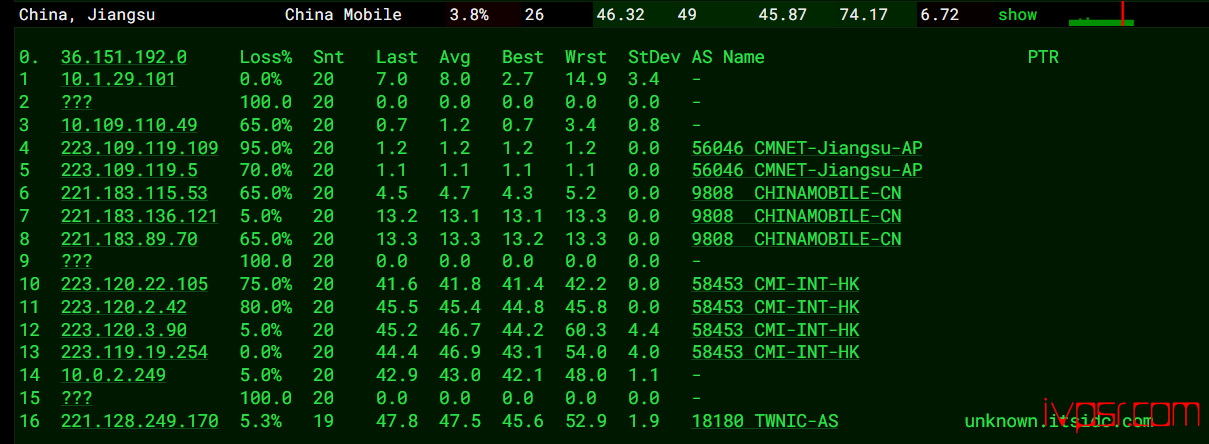
Task: Click hop 7 address 221.183.136.121
Action: click(140, 216)
